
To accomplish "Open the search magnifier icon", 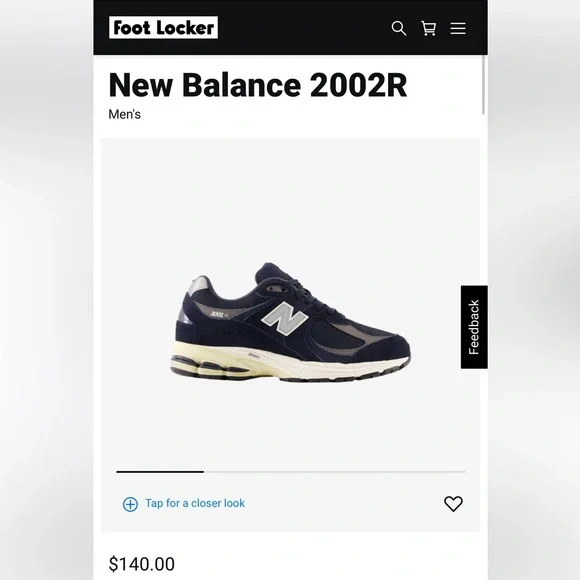I will (399, 28).
